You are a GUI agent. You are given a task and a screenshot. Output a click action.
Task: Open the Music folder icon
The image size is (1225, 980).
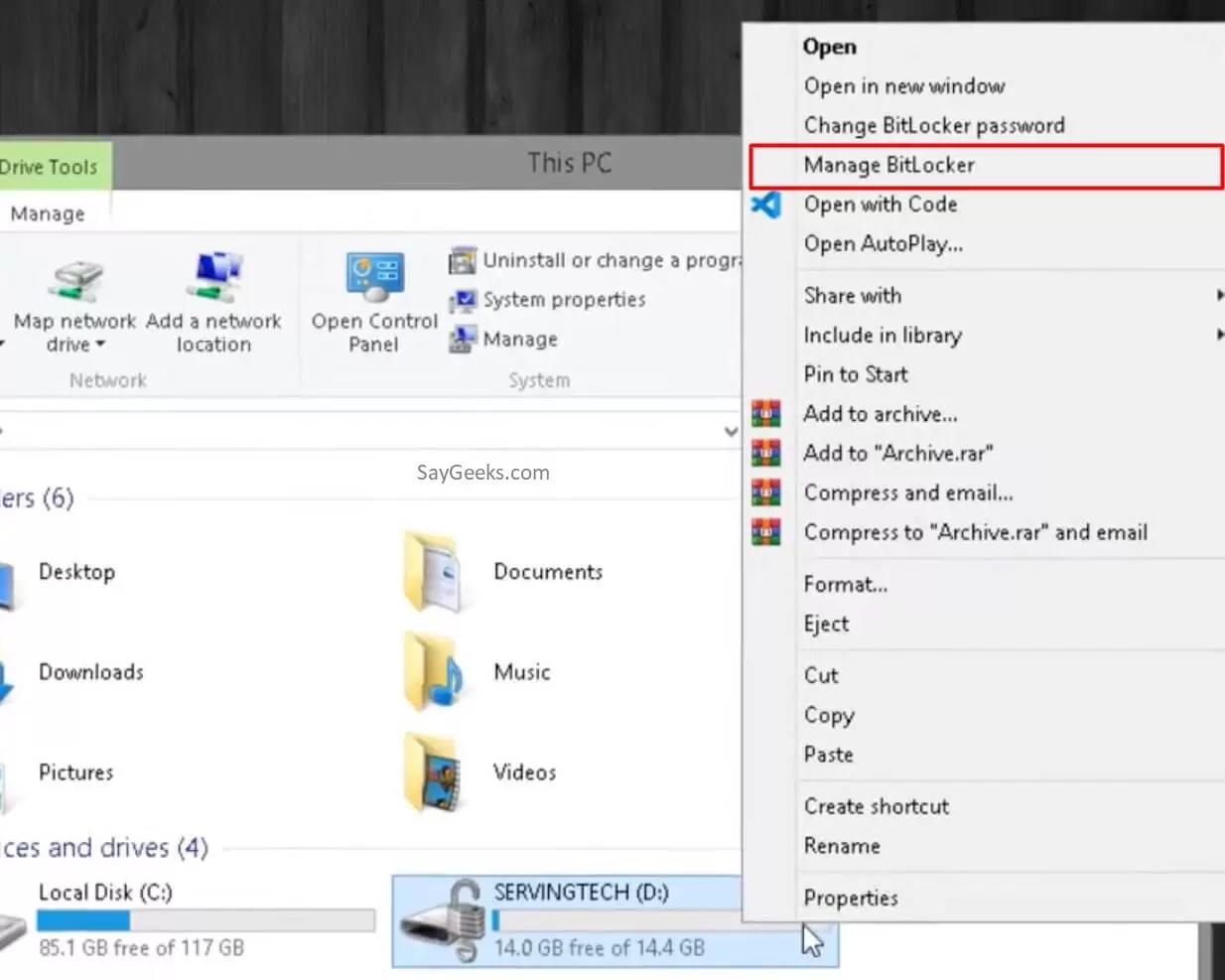coord(433,672)
